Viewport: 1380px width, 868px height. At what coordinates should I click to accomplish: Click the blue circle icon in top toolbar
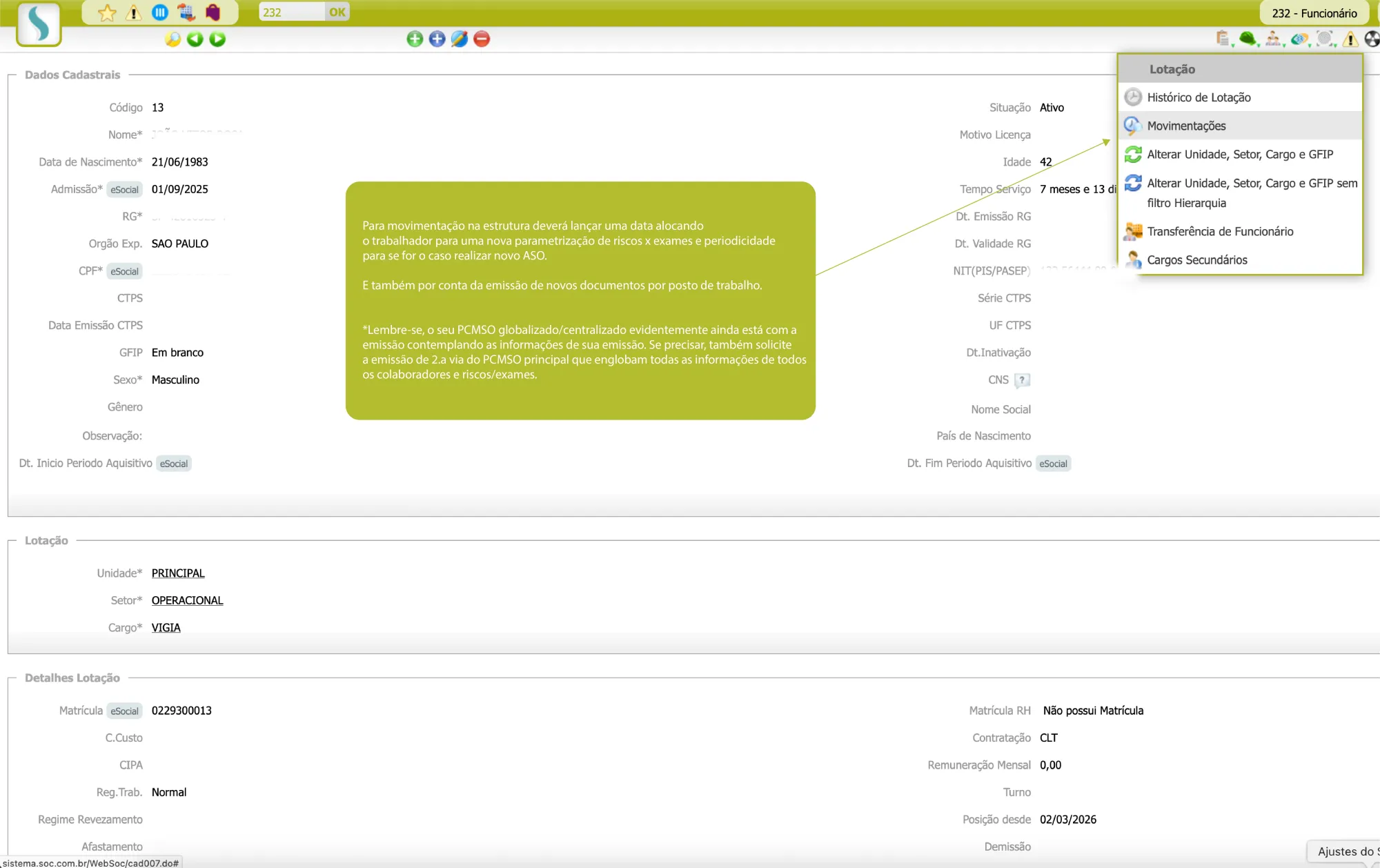tap(160, 12)
